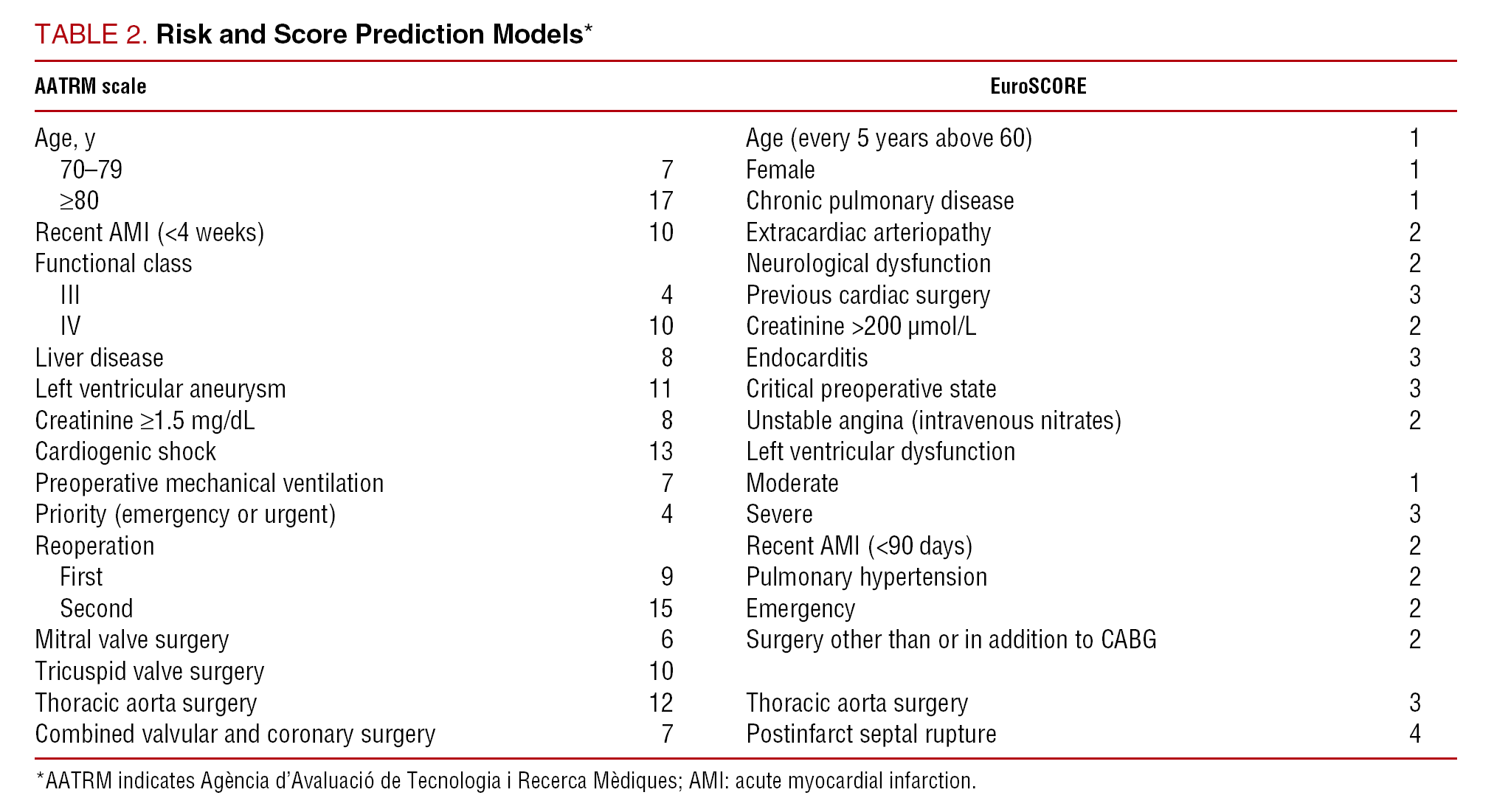The width and height of the screenshot is (1494, 812).
Task: Click the "Chronic pulmonary disease" entry
Action: tap(879, 201)
